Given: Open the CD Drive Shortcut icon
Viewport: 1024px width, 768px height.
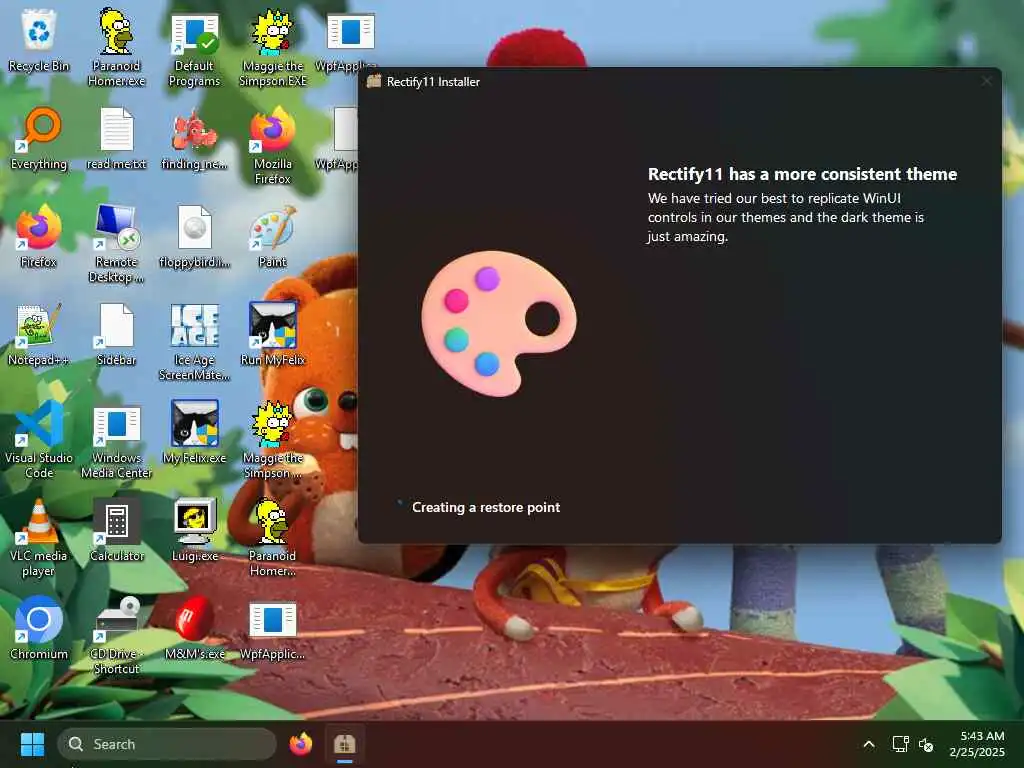Looking at the screenshot, I should (x=116, y=635).
